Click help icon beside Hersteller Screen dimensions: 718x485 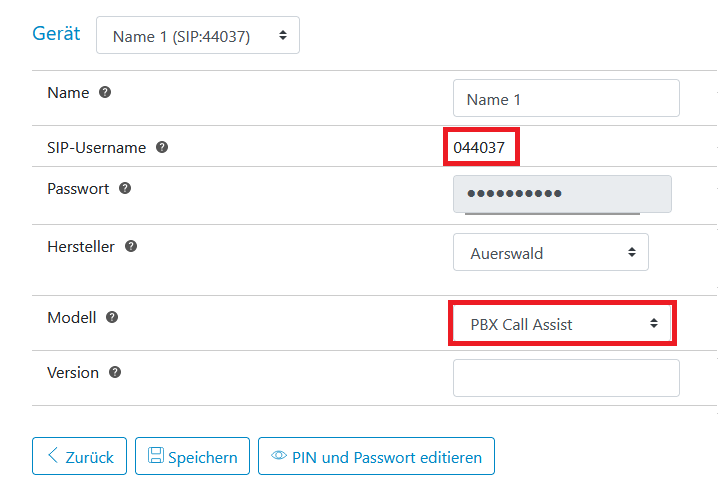(x=131, y=246)
